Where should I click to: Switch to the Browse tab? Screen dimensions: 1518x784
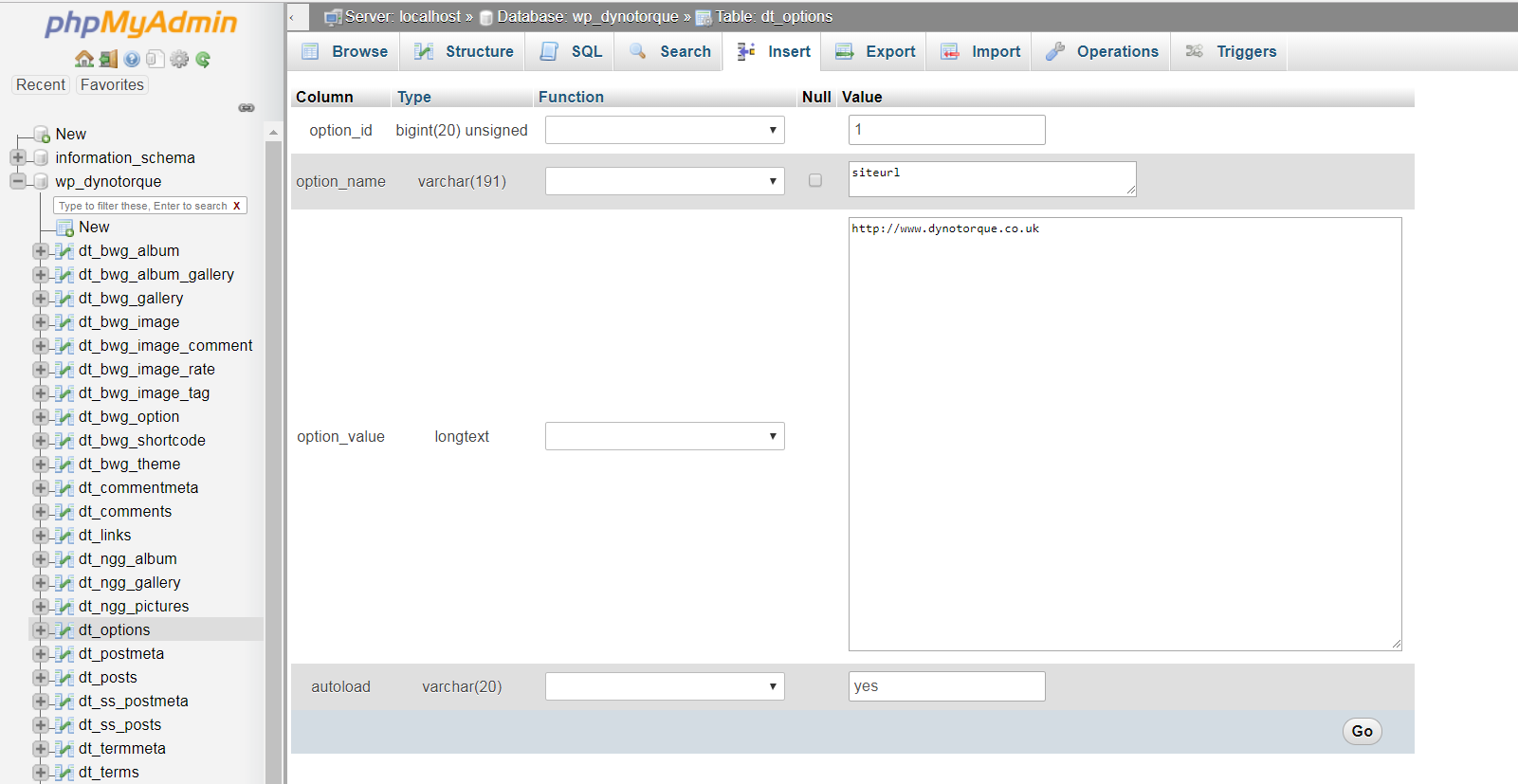[x=345, y=51]
